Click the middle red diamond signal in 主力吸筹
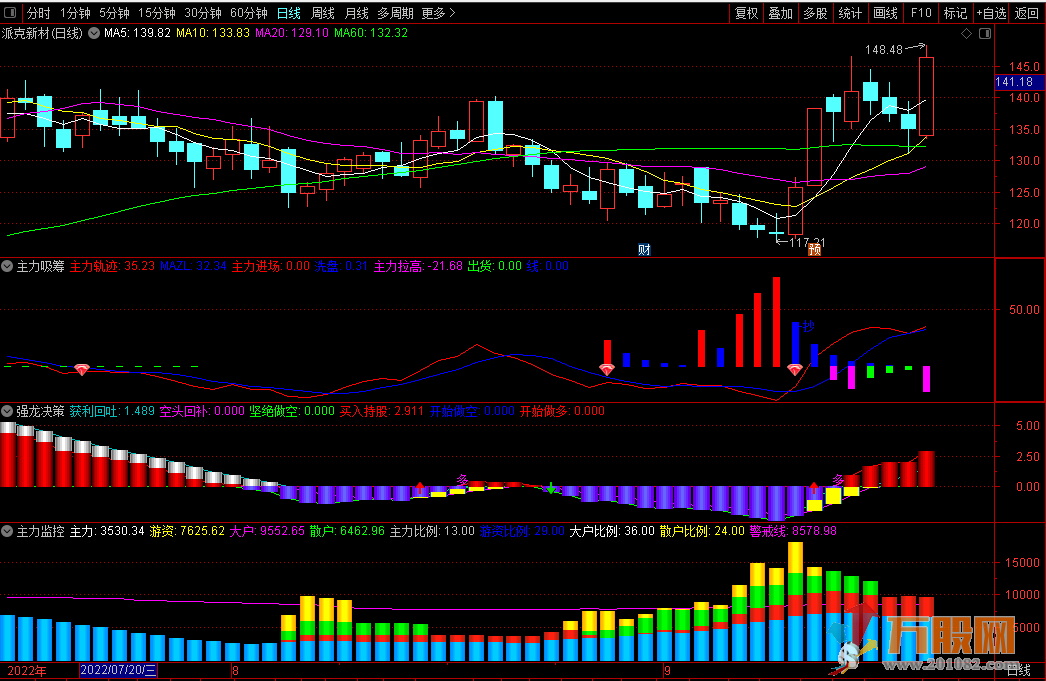The width and height of the screenshot is (1046, 681). pos(606,369)
